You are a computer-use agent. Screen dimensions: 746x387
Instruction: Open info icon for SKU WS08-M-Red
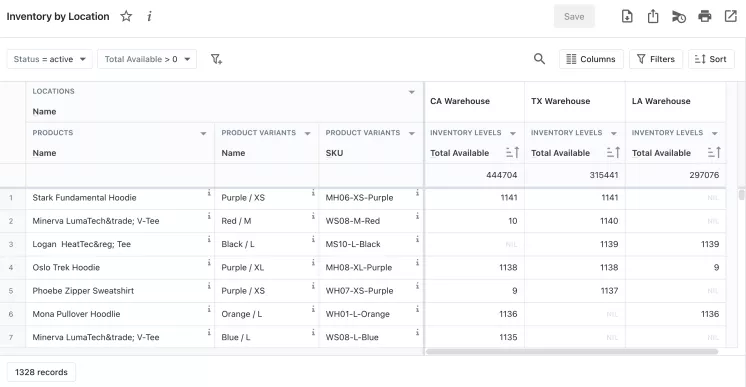click(417, 216)
